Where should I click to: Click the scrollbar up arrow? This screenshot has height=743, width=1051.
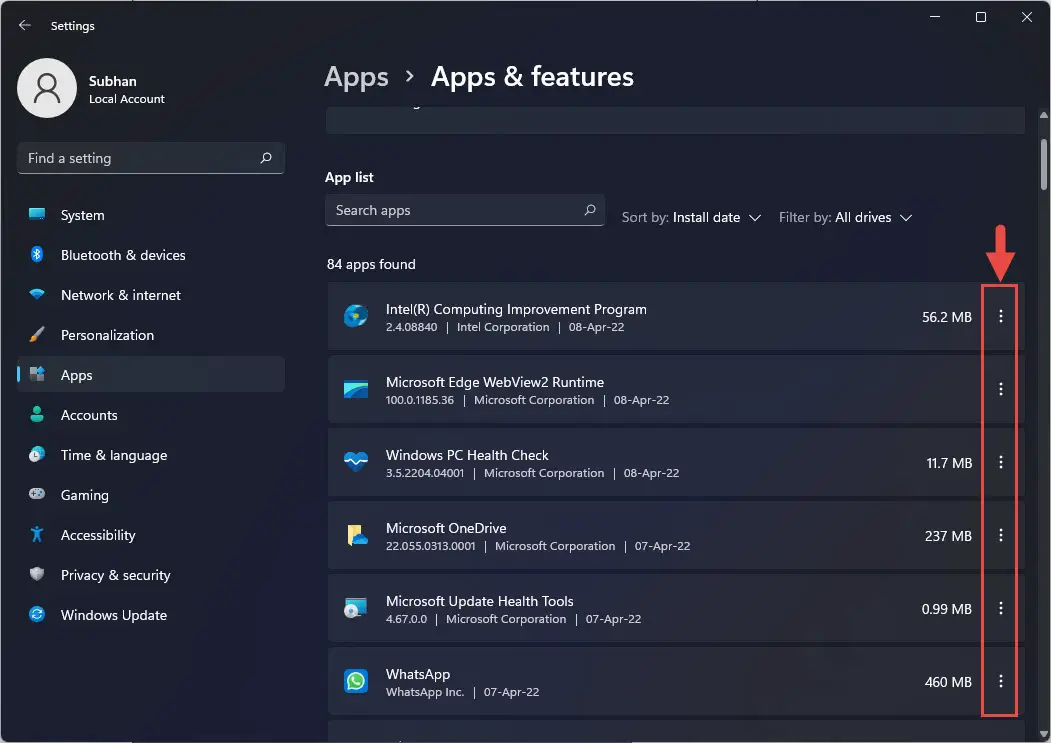(1044, 115)
